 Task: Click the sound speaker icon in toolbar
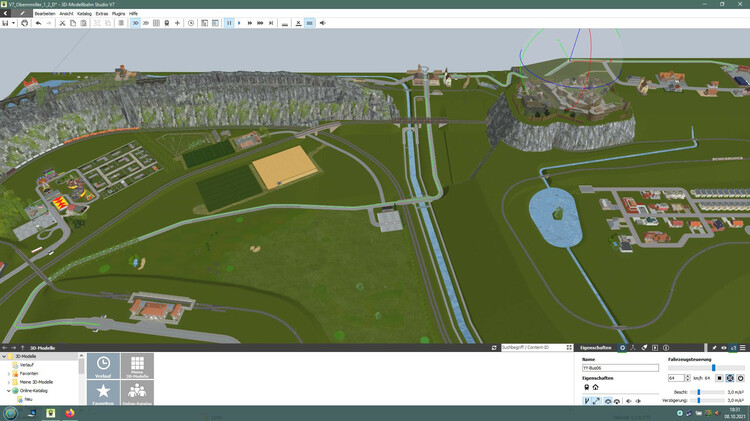[322, 22]
